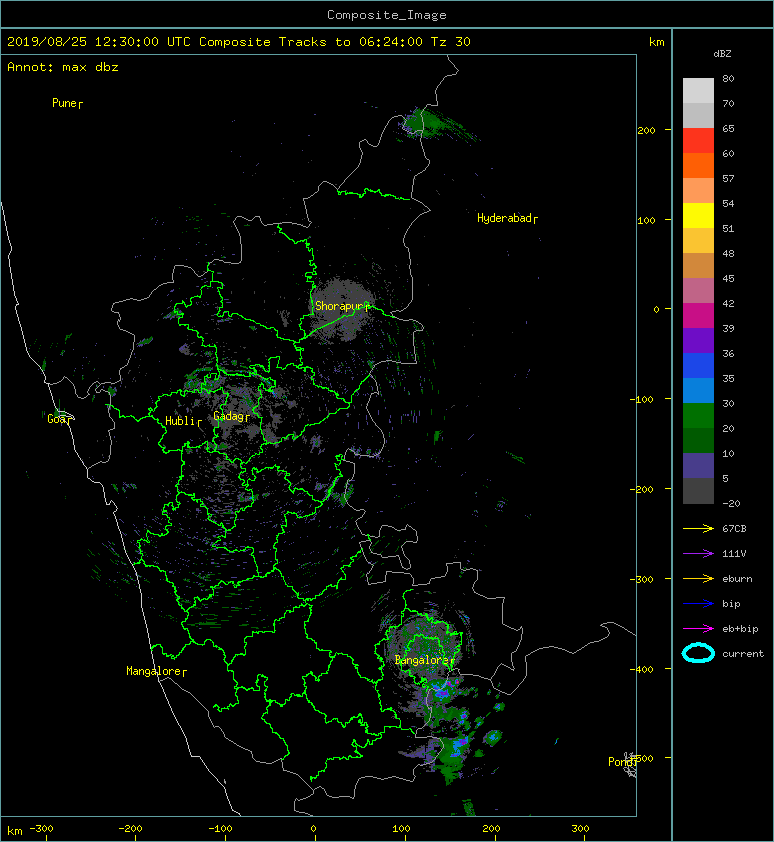Click the purple 39 dBZ swatch

[698, 340]
